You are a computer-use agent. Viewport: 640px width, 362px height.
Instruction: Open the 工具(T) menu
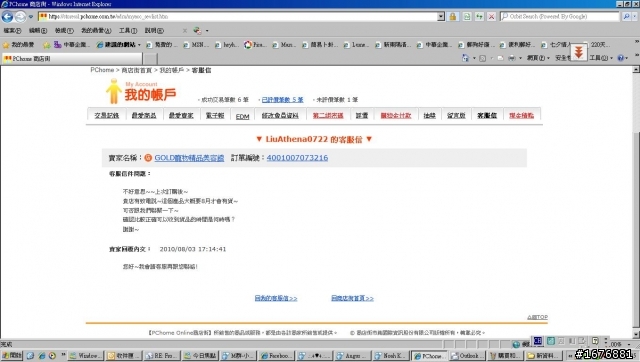coord(128,31)
